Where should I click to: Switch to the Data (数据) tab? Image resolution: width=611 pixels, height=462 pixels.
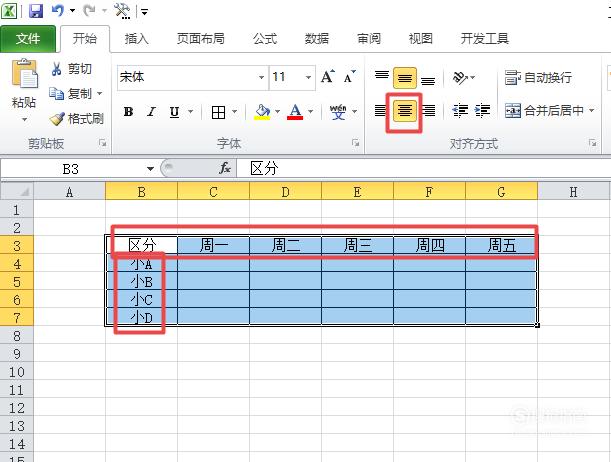click(316, 39)
